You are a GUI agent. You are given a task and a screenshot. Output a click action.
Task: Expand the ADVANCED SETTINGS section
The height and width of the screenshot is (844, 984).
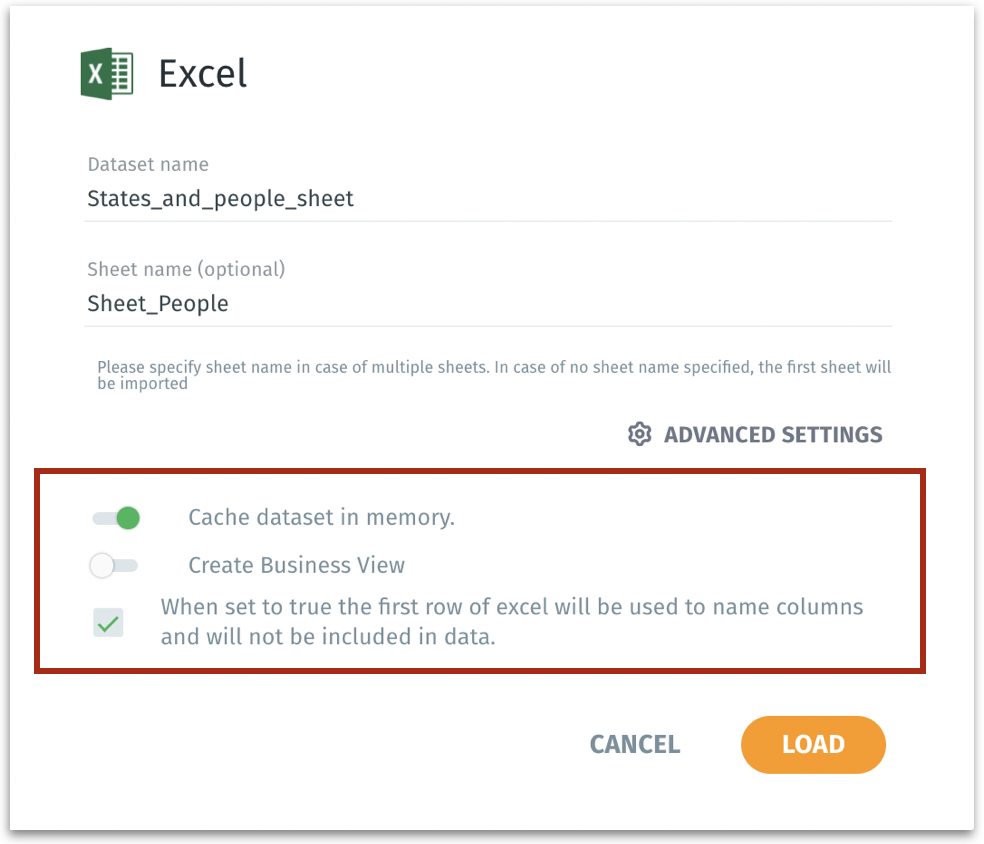tap(772, 435)
